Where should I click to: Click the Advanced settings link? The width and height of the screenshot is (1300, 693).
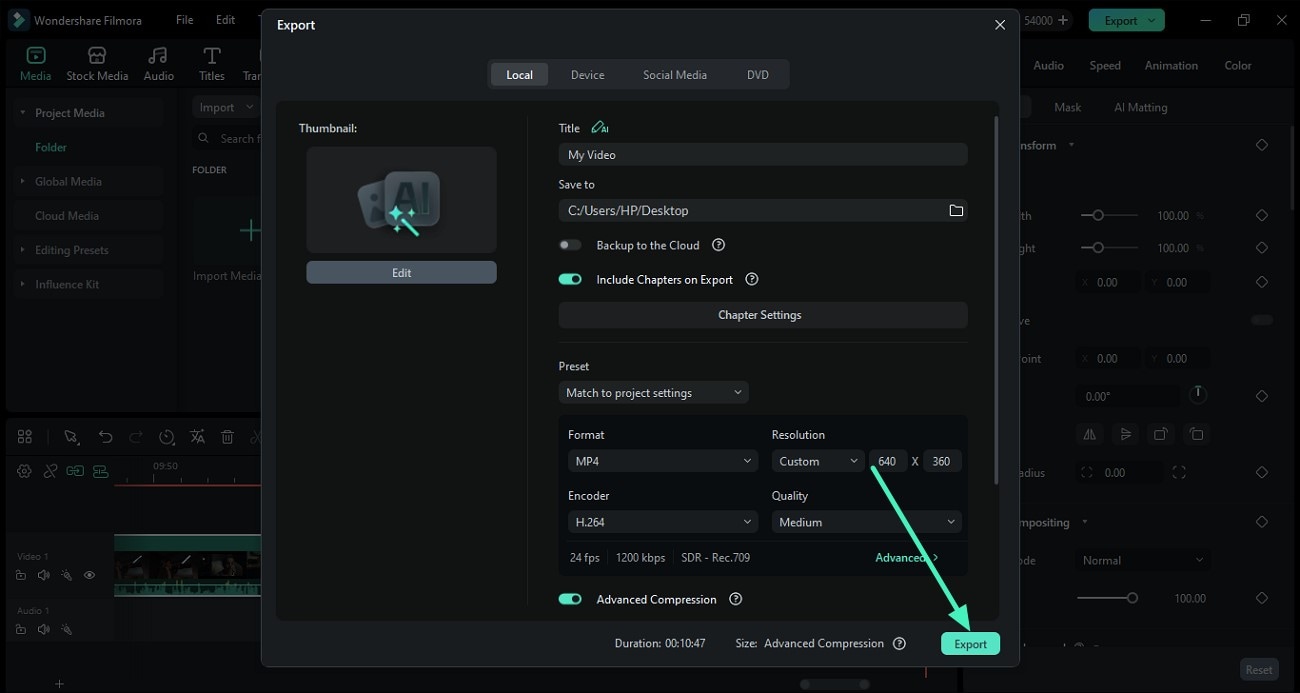click(x=906, y=557)
